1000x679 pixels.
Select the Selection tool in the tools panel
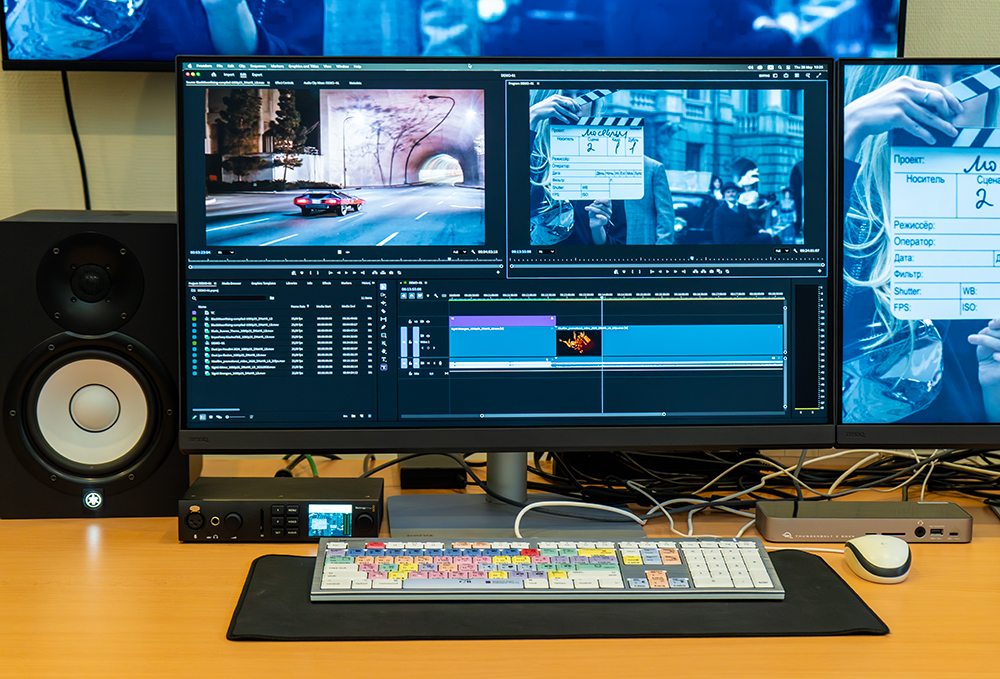pos(383,286)
